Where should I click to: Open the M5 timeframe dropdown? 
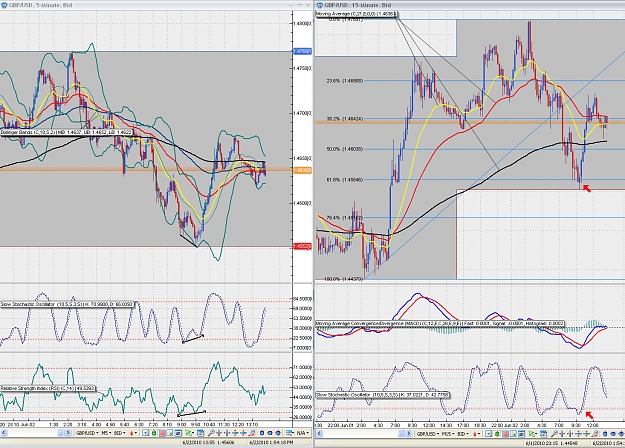106,433
